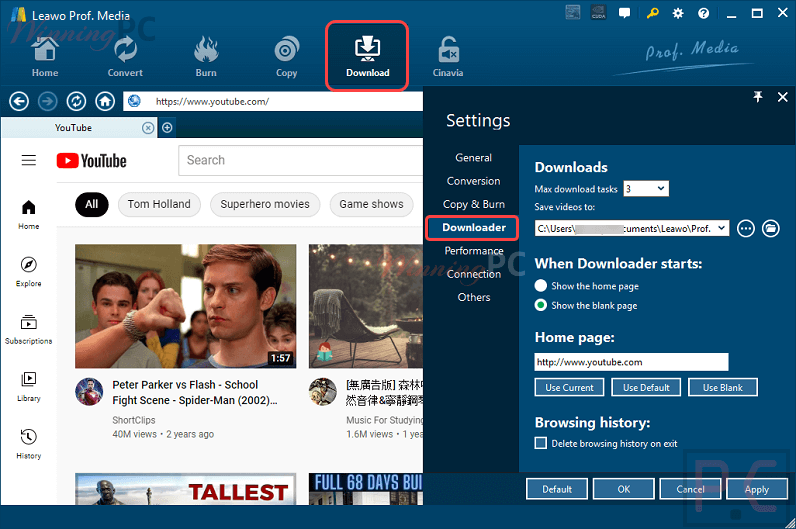
Task: Click the Use Default button
Action: coord(646,387)
